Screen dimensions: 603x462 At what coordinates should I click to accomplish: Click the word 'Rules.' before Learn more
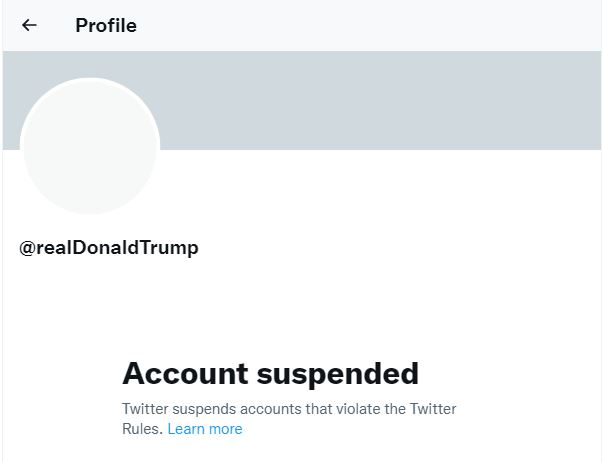142,429
